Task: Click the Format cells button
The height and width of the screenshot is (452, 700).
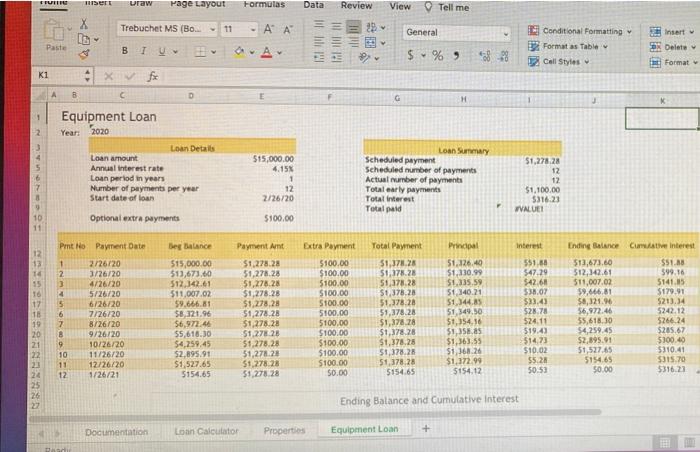Action: (x=674, y=63)
